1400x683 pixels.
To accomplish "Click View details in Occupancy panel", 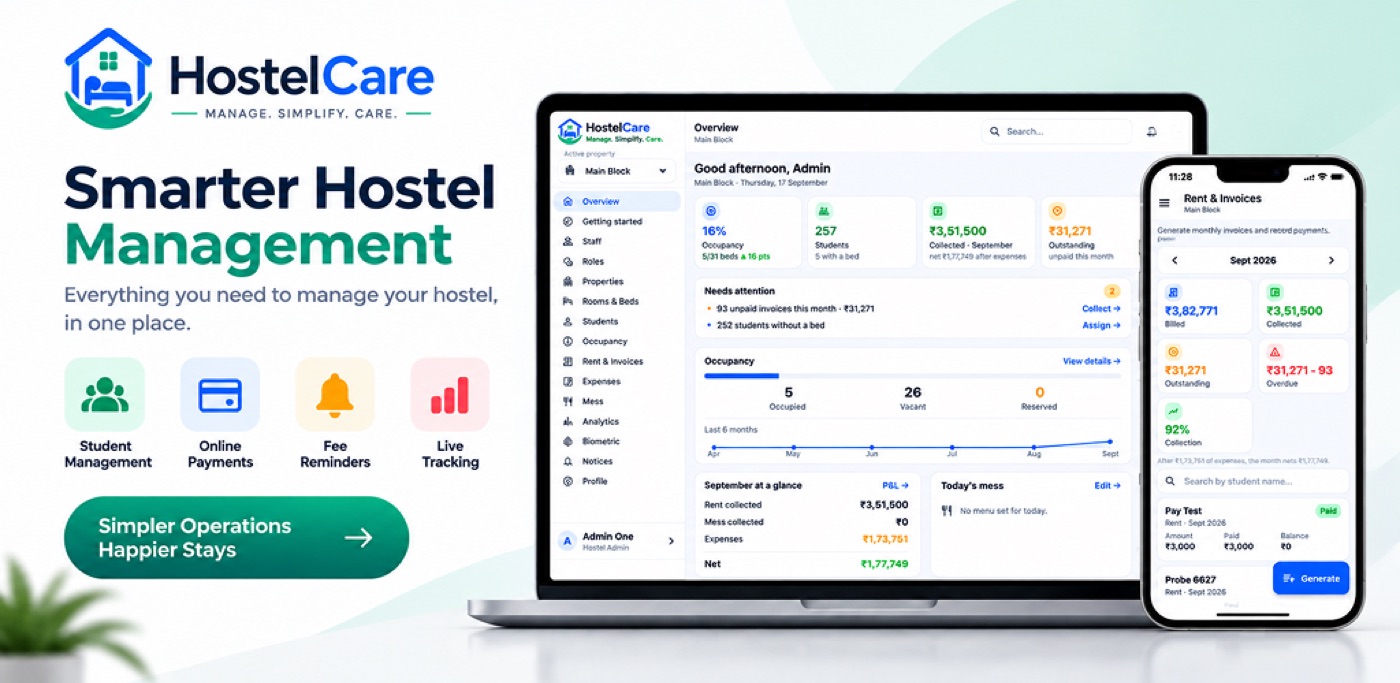I will [x=1091, y=361].
